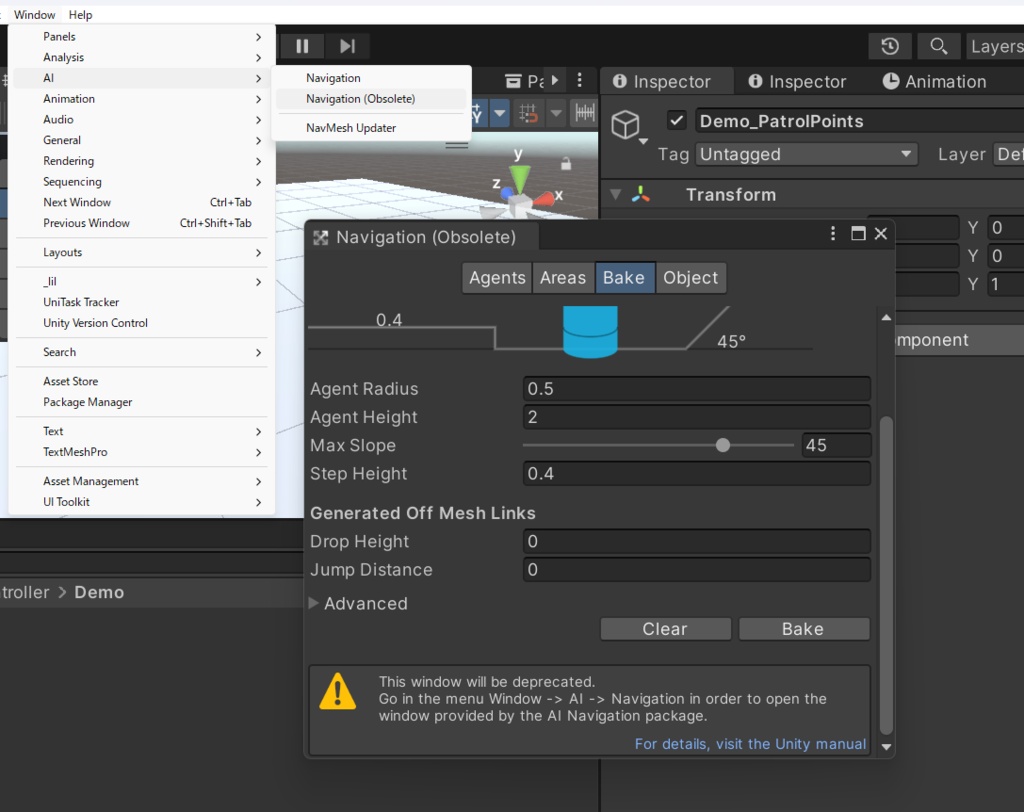This screenshot has height=812, width=1024.
Task: Click the Drop Height value field
Action: pyautogui.click(x=697, y=542)
